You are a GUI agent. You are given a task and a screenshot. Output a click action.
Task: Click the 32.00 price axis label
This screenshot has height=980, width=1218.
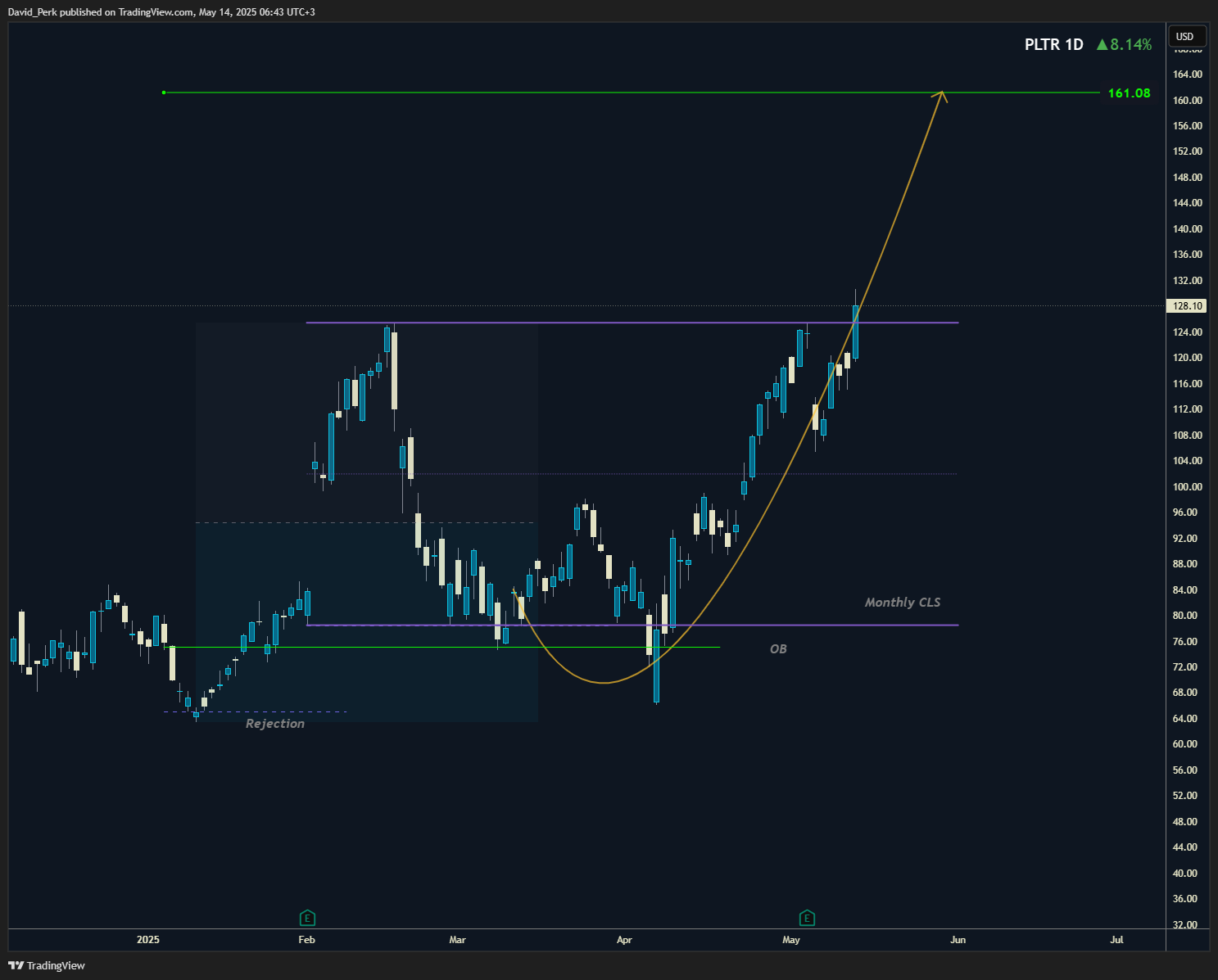coord(1187,925)
